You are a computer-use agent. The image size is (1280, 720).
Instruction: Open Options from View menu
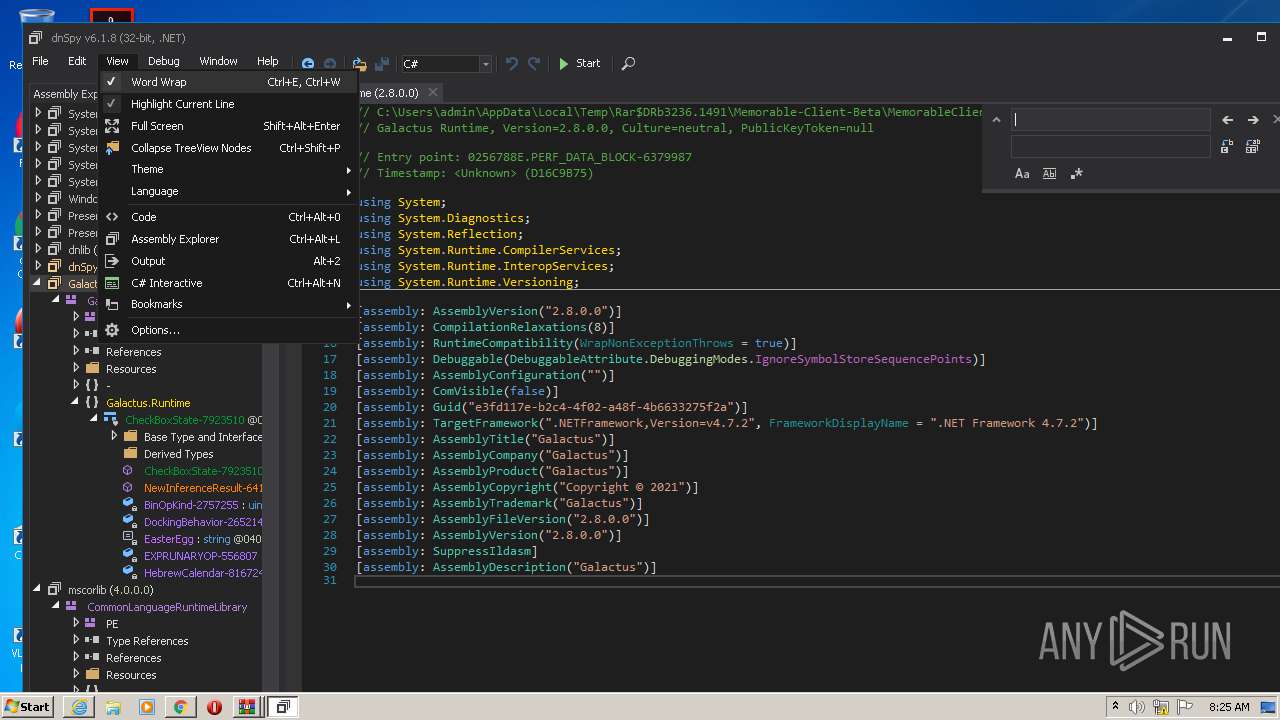[228, 330]
